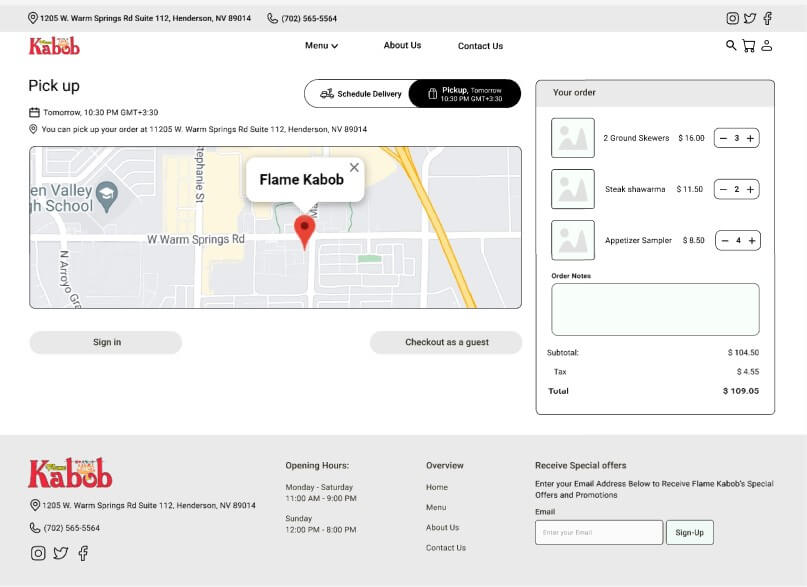Viewport: 807px width, 587px height.
Task: Open About Us link in footer
Action: [x=442, y=527]
